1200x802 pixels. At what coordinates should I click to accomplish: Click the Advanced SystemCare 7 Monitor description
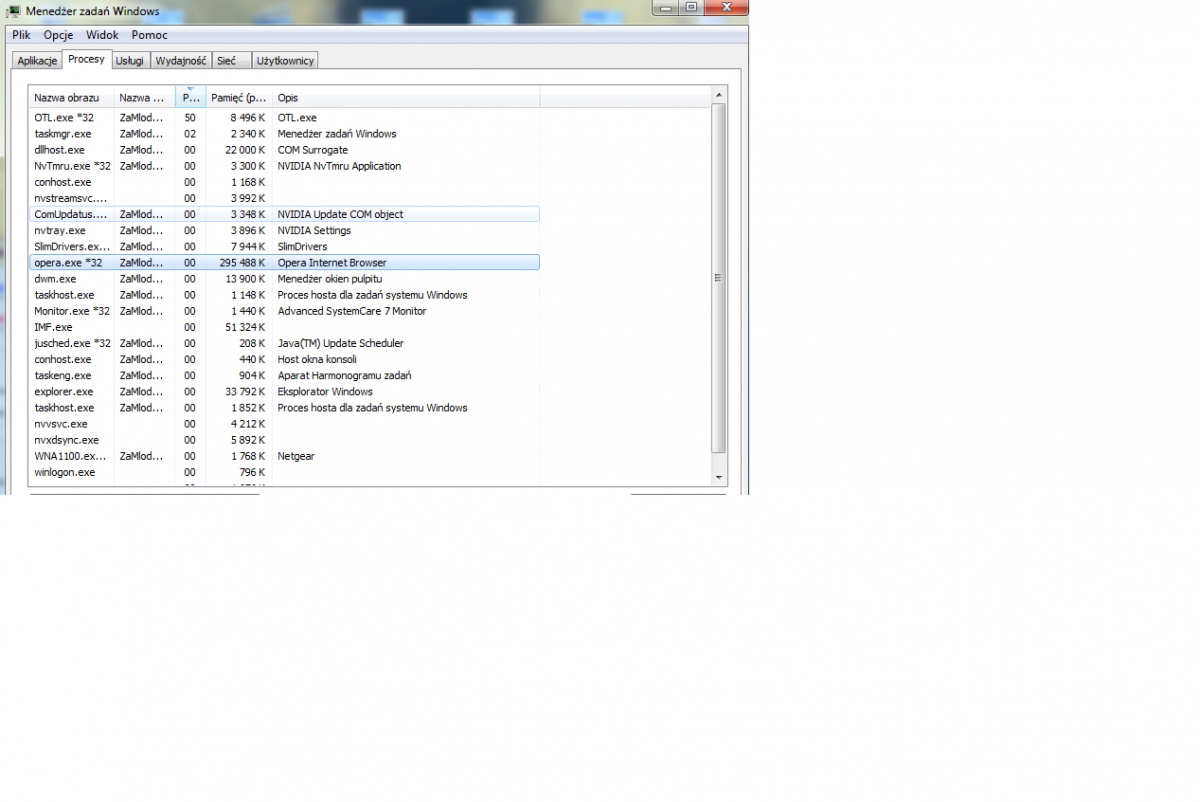pos(352,311)
